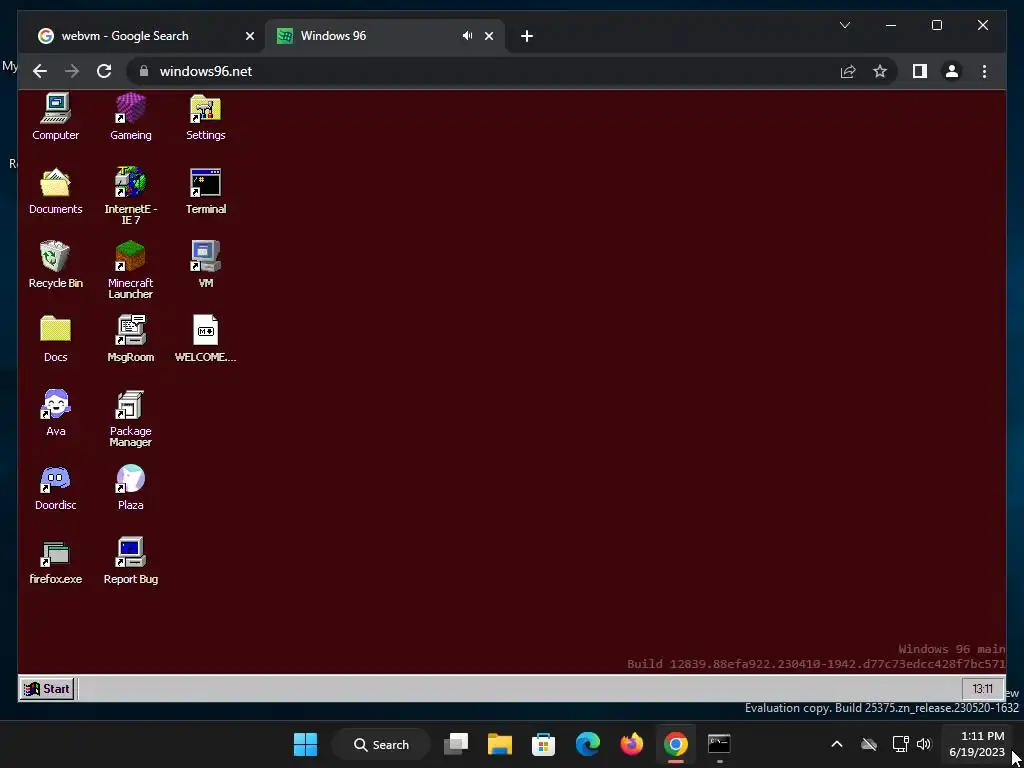Open the volume tray icon
This screenshot has height=768, width=1024.
pyautogui.click(x=923, y=744)
